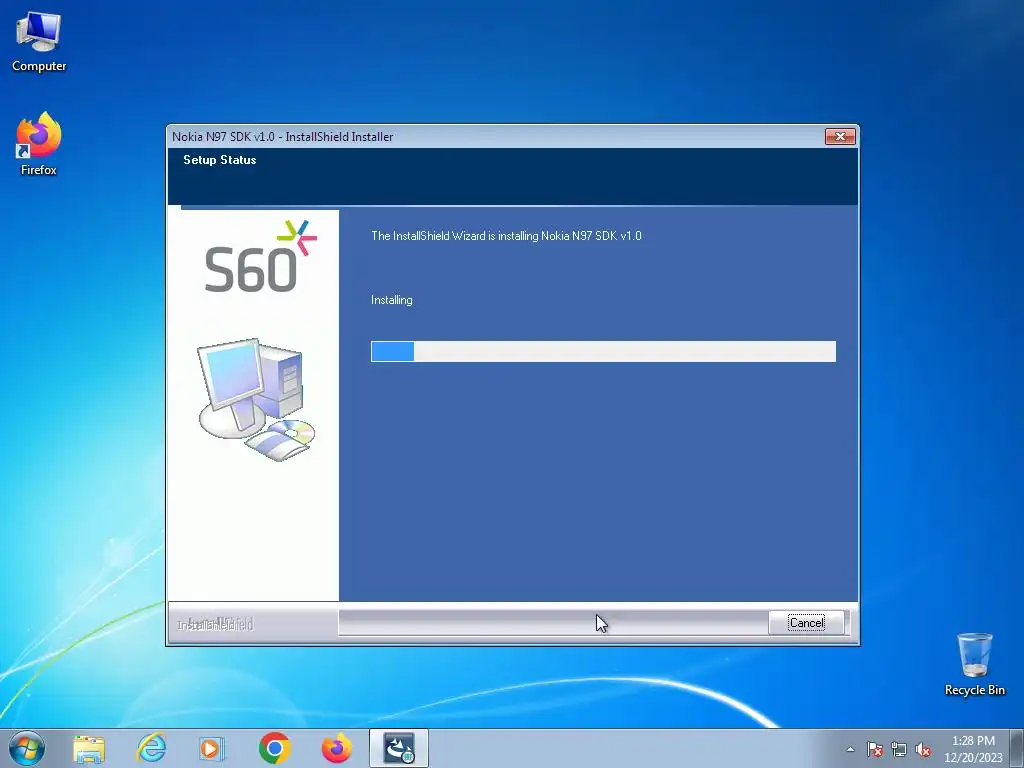Open Windows Media Player from the taskbar
1024x768 pixels.
click(212, 748)
